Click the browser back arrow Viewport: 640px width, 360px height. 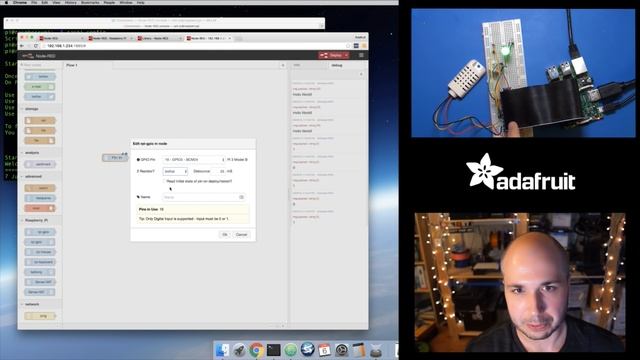click(x=22, y=46)
